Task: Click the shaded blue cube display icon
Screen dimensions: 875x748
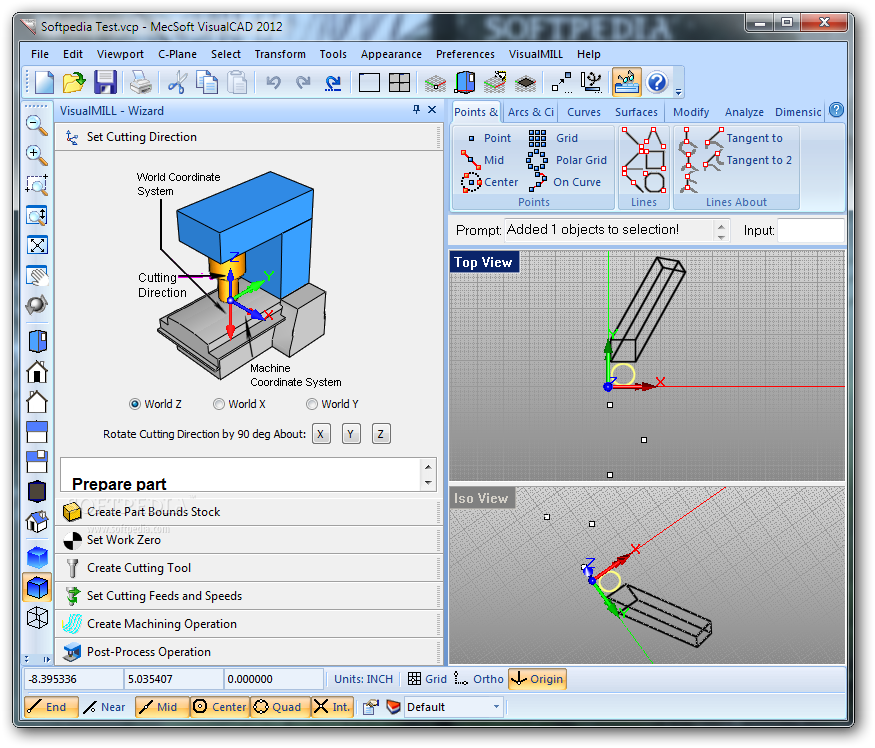Action: point(37,588)
